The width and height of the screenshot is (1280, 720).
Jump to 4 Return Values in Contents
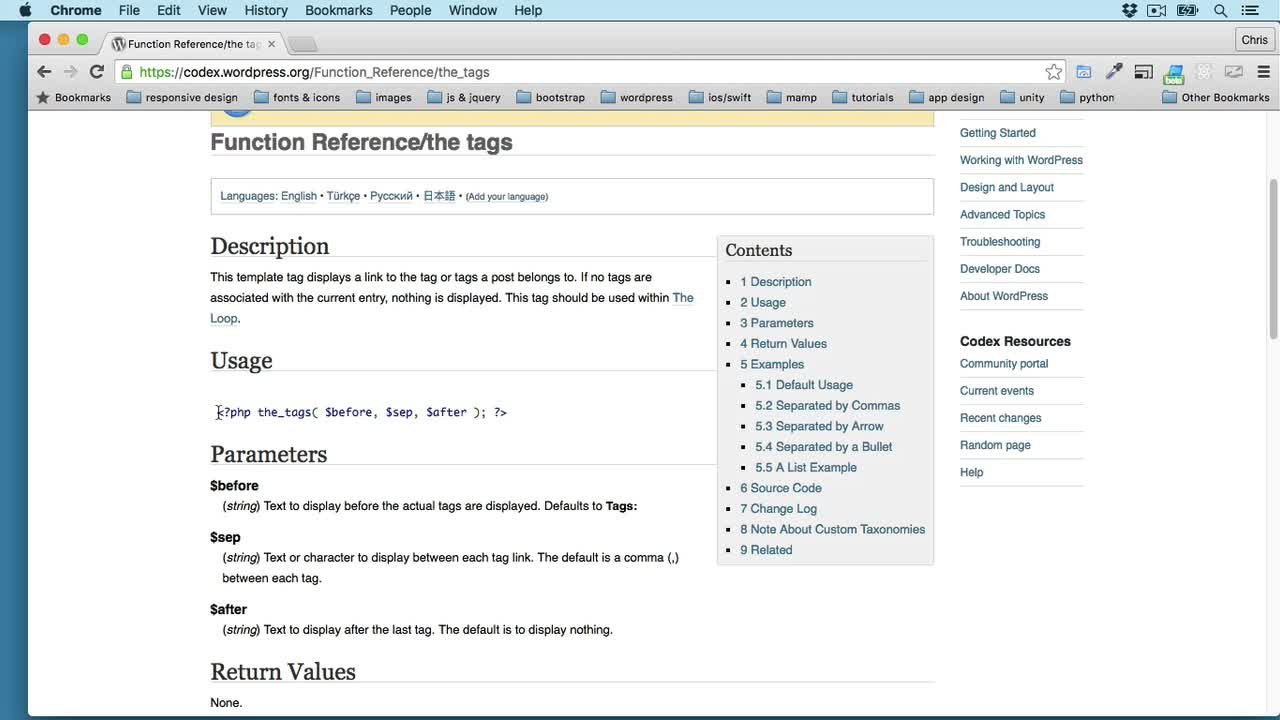pos(783,344)
